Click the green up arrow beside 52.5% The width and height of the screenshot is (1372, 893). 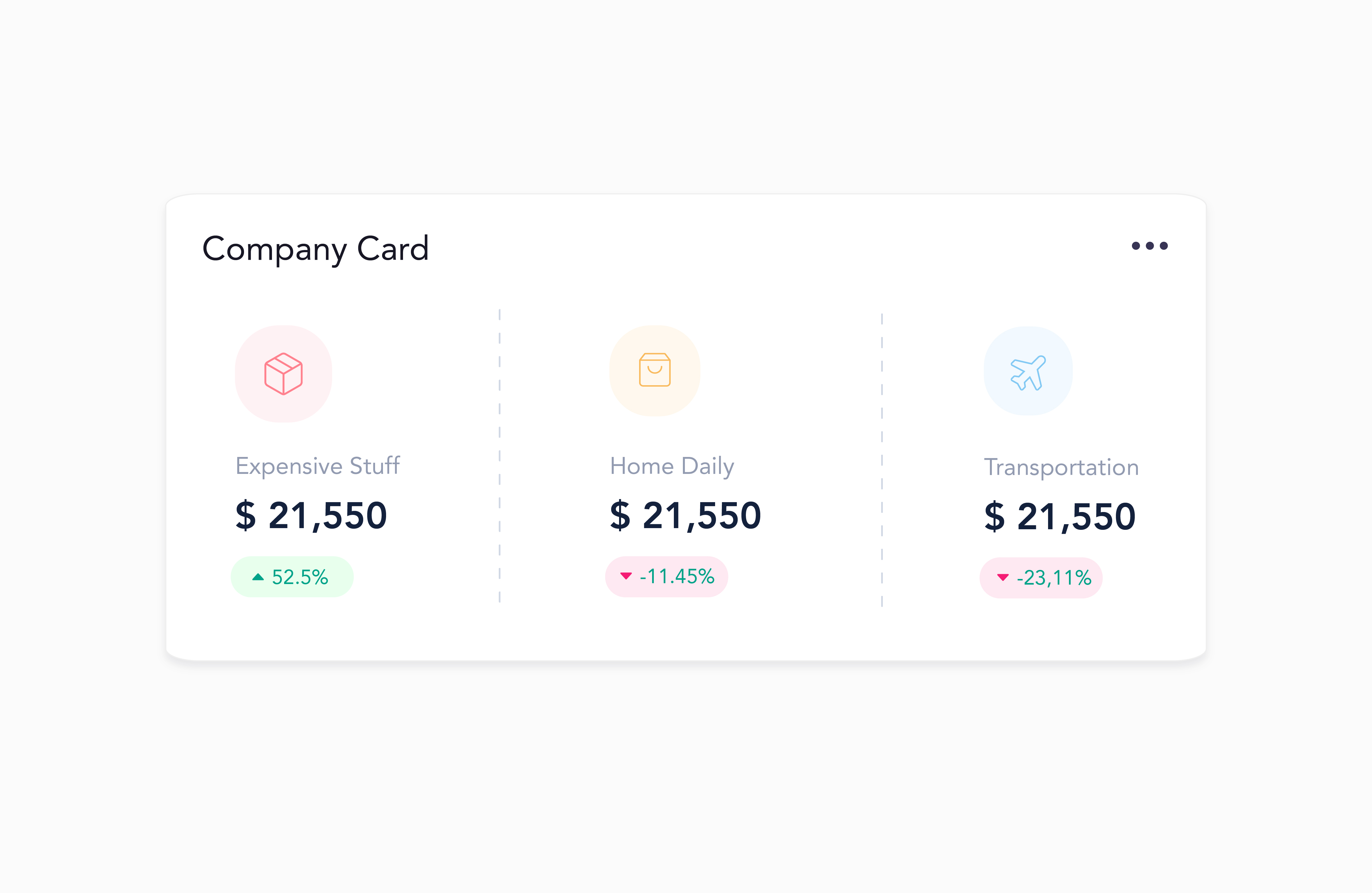[x=258, y=577]
